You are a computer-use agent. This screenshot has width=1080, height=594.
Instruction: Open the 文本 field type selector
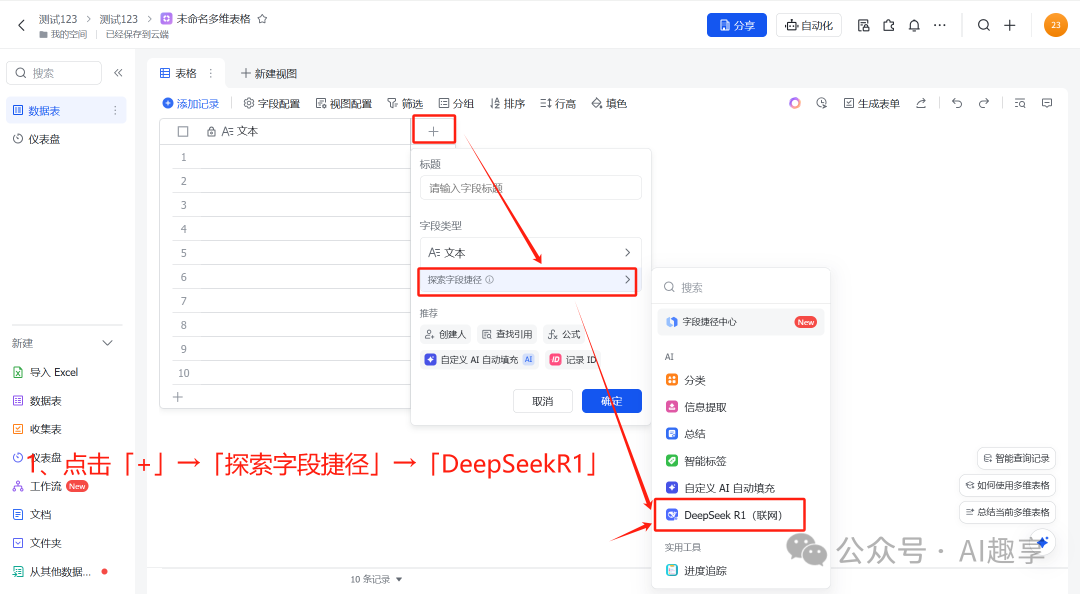(x=530, y=253)
